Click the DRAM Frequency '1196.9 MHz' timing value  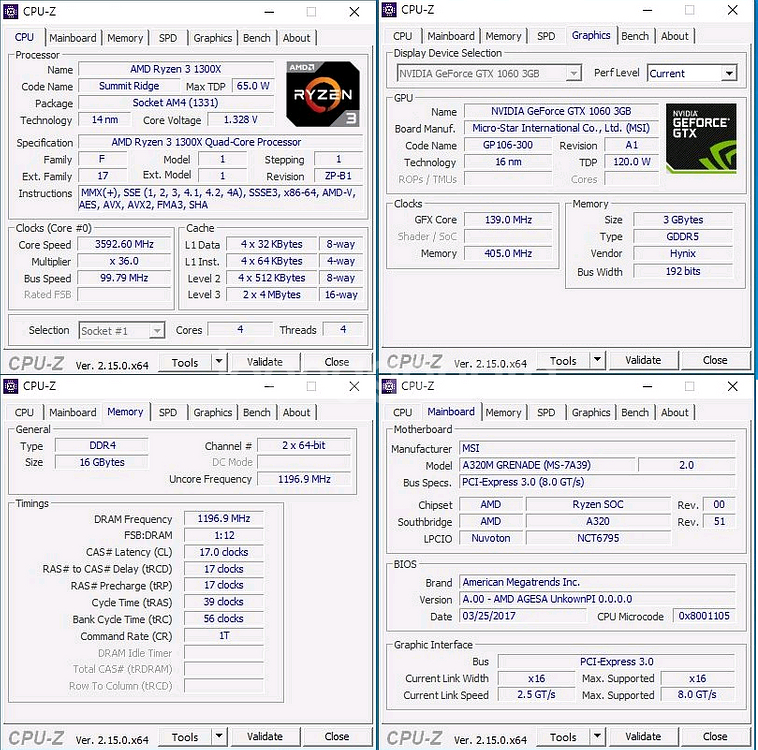point(224,518)
